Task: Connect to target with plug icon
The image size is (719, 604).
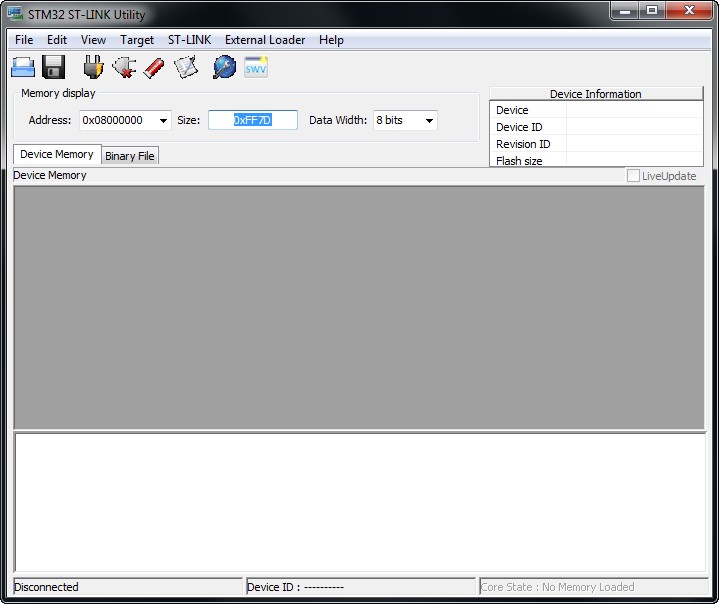Action: tap(94, 67)
